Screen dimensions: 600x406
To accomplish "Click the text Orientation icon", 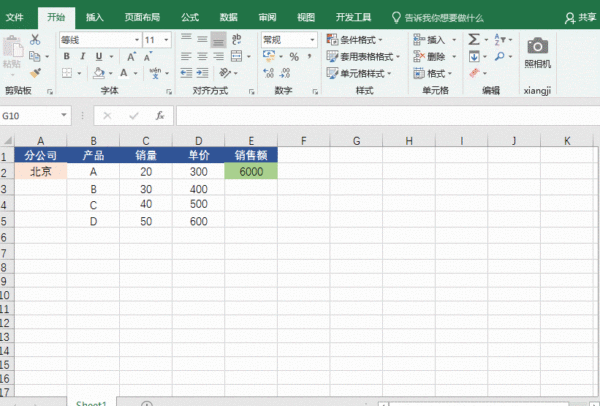I will 225,72.
